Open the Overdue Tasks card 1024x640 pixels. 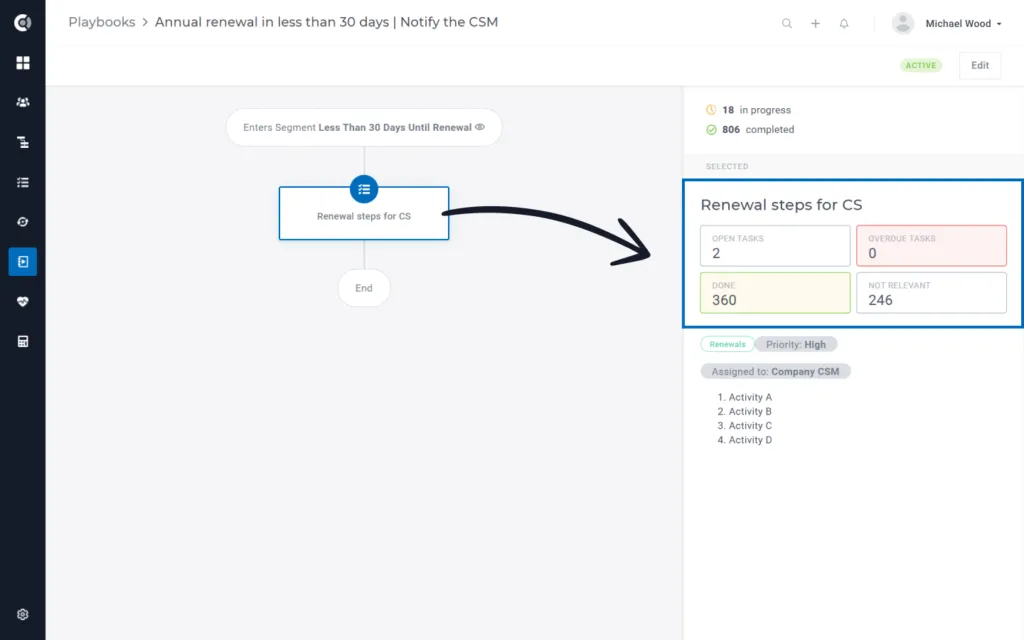click(931, 246)
